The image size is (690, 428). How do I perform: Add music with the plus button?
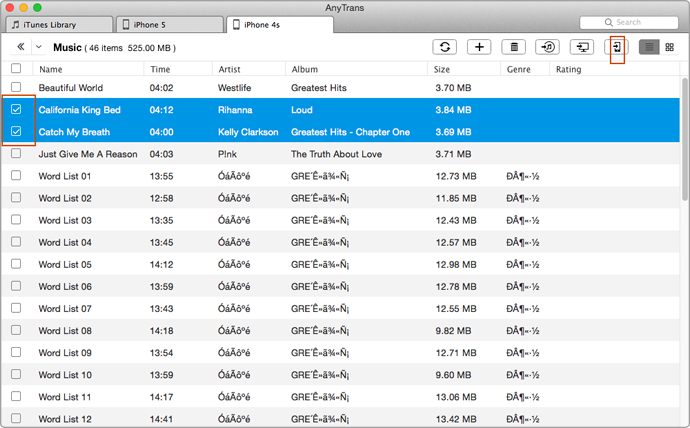click(479, 47)
